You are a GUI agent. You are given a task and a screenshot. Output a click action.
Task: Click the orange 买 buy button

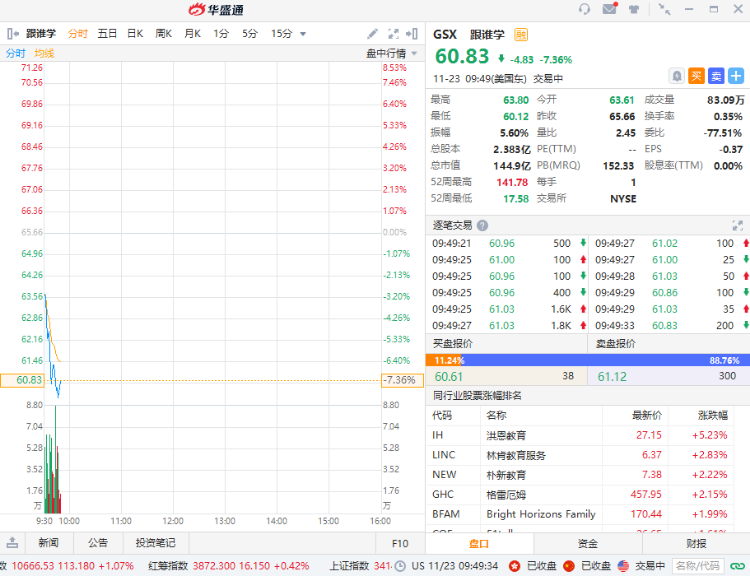(x=696, y=75)
